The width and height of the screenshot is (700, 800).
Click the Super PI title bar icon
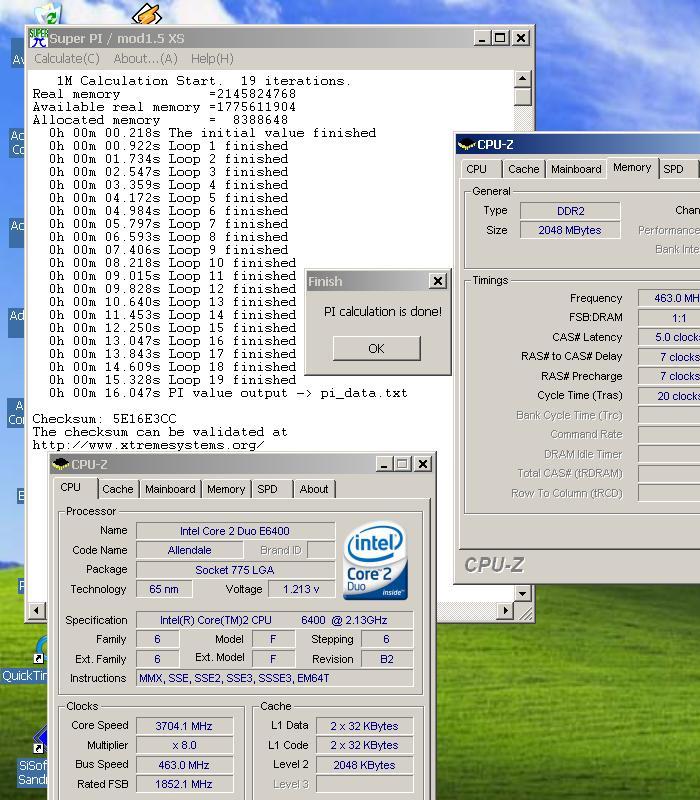tap(38, 38)
